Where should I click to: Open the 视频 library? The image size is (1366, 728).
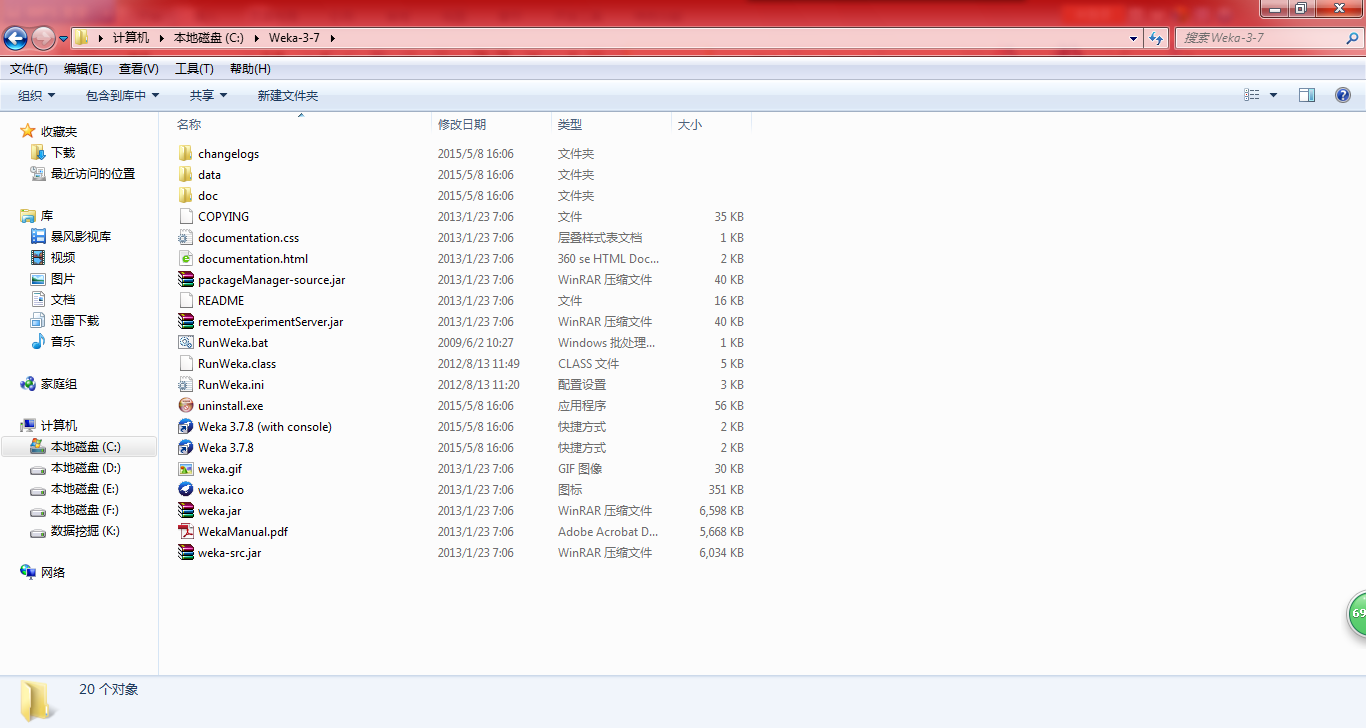(x=63, y=258)
